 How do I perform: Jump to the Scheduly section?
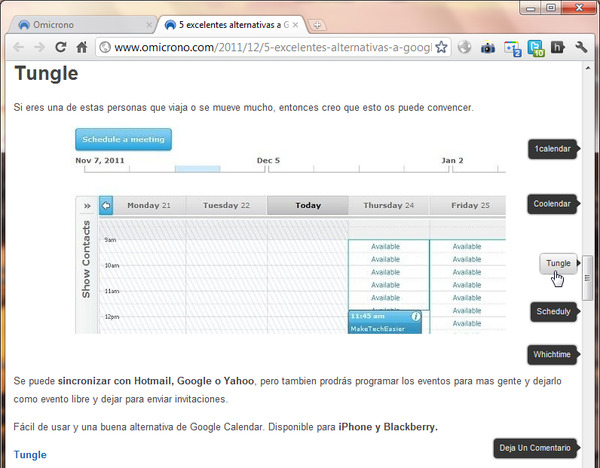[554, 311]
